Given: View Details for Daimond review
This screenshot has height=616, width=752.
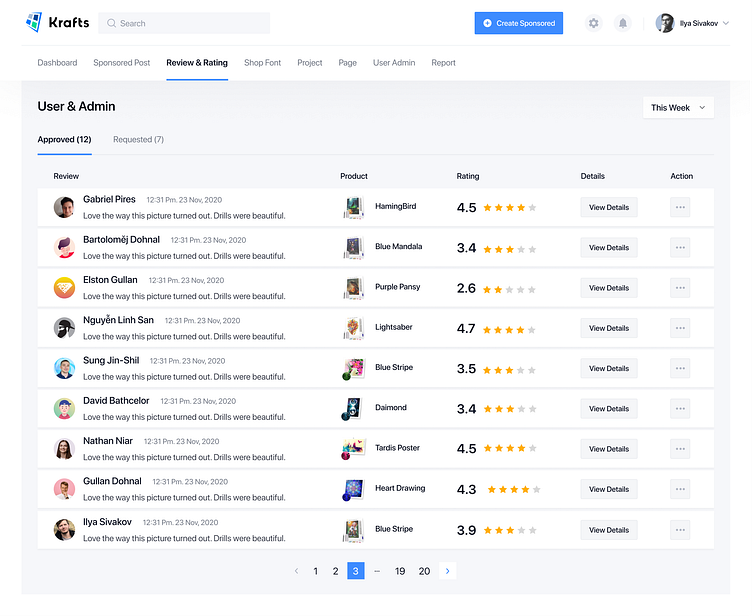Looking at the screenshot, I should point(609,409).
